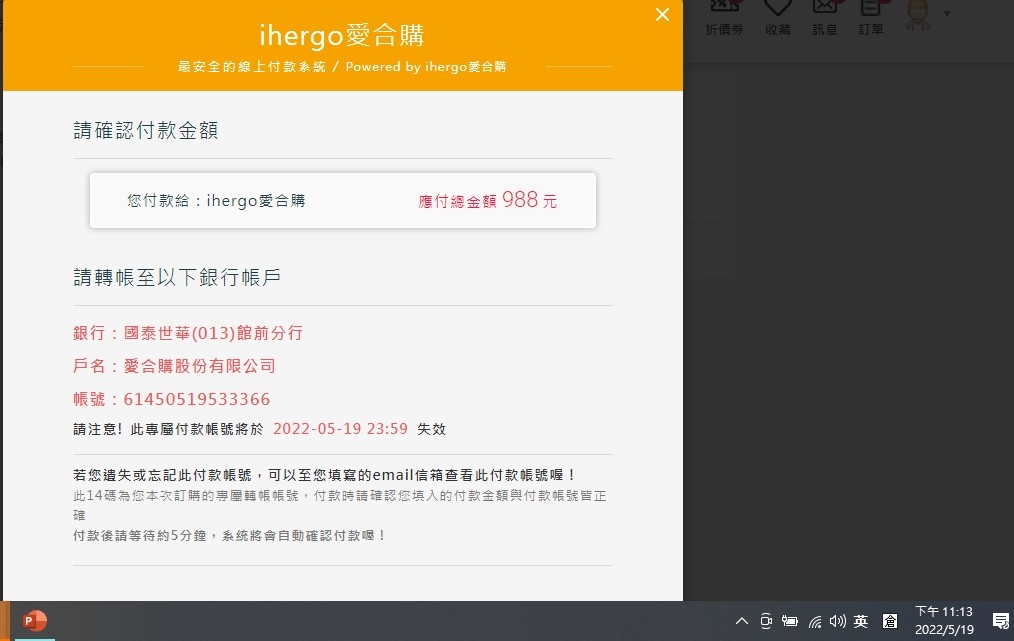Click the heading 請確認付款金額
This screenshot has height=641, width=1014.
pyautogui.click(x=146, y=130)
